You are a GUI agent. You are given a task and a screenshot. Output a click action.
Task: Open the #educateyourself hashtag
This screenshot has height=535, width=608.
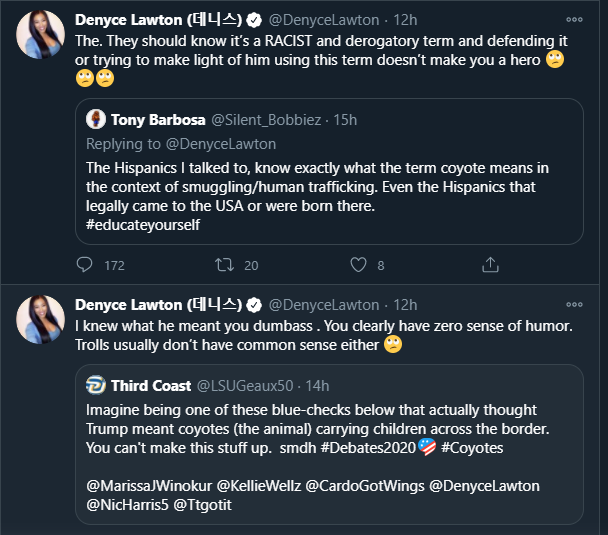click(143, 225)
